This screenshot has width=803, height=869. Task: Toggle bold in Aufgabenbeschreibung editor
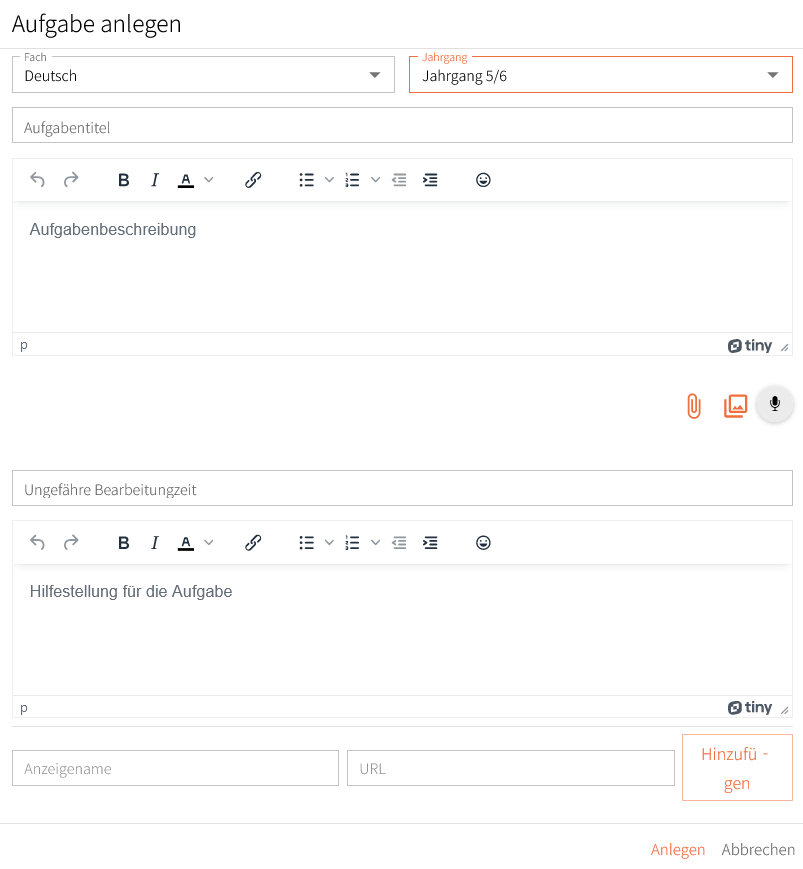click(124, 180)
